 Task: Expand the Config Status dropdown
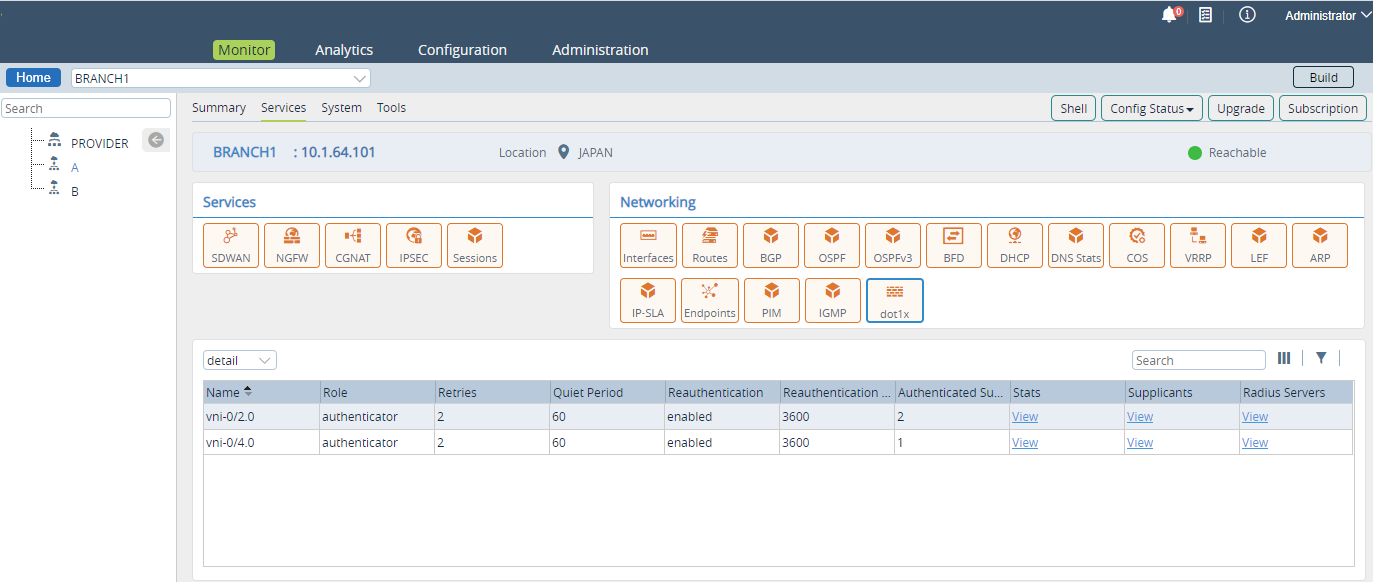(1152, 109)
